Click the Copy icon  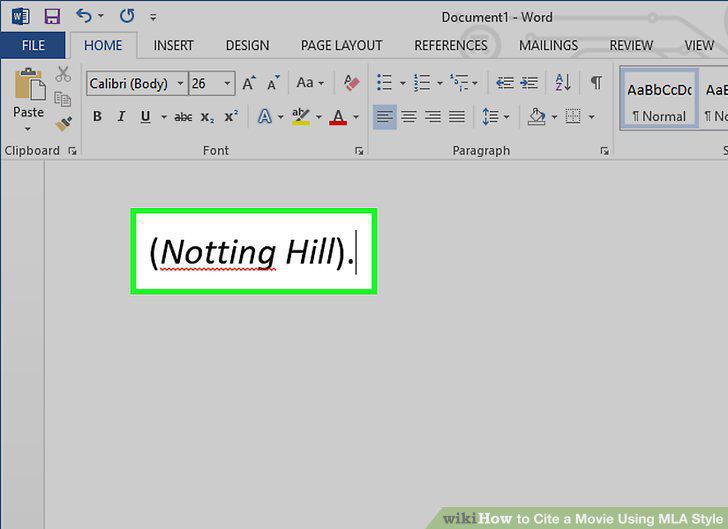click(62, 99)
